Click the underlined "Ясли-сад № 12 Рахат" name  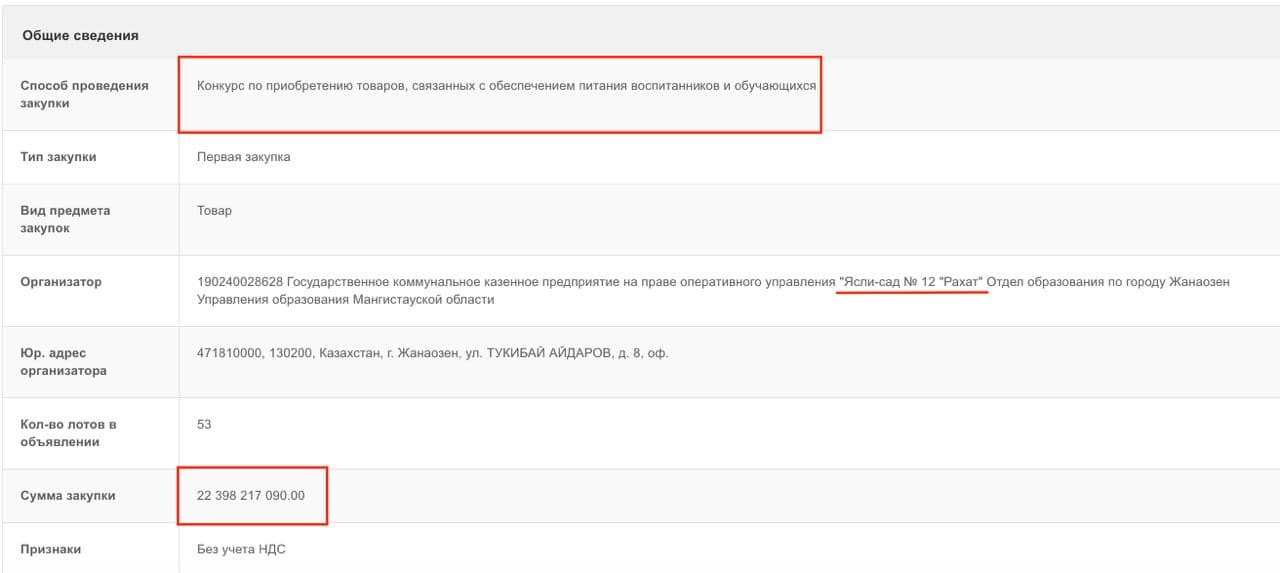[912, 282]
